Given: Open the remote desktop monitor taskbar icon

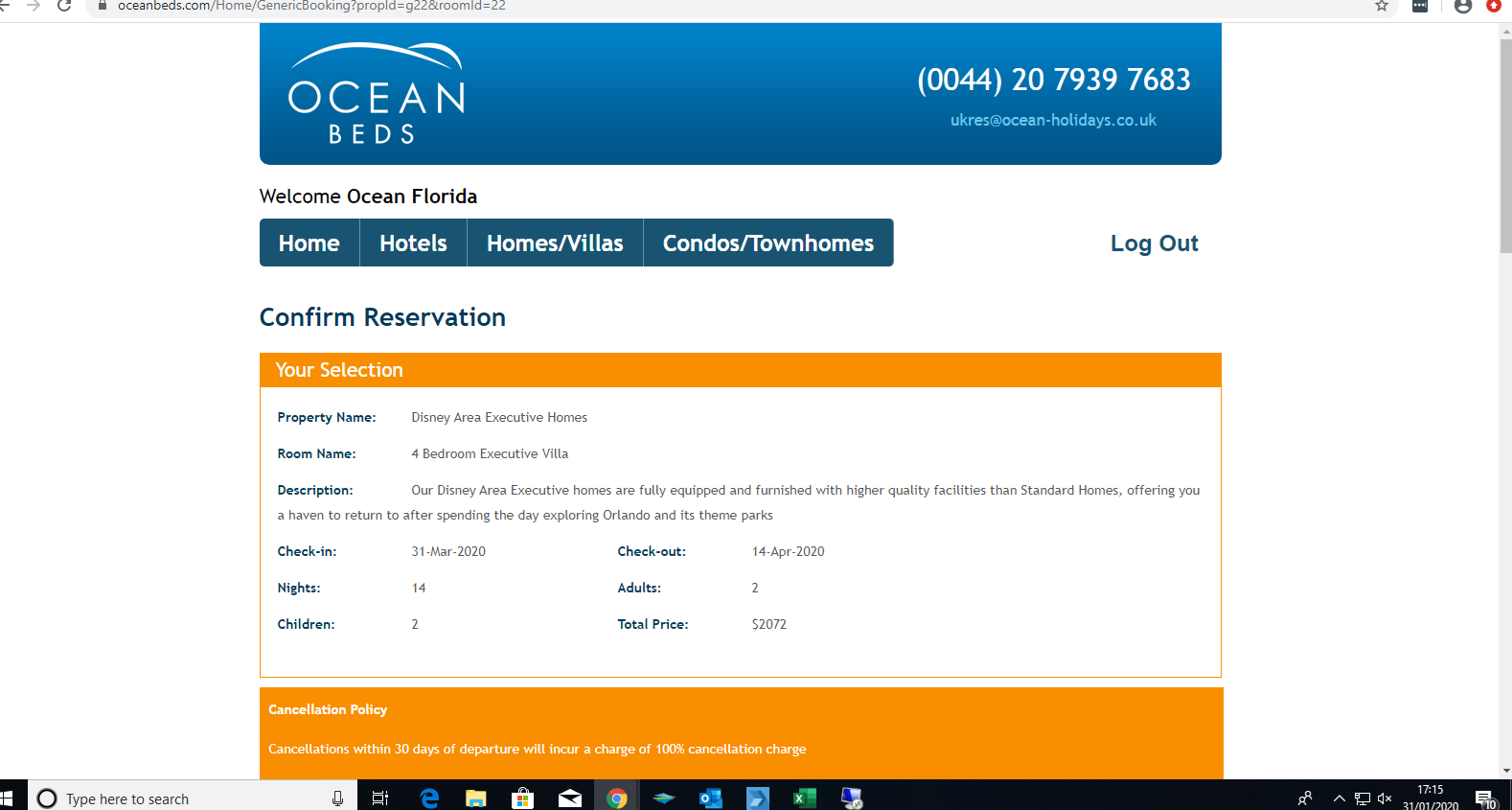Looking at the screenshot, I should coord(852,798).
